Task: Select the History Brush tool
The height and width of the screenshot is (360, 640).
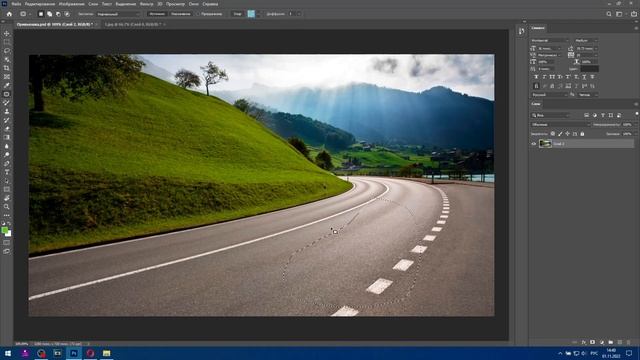Action: click(7, 120)
